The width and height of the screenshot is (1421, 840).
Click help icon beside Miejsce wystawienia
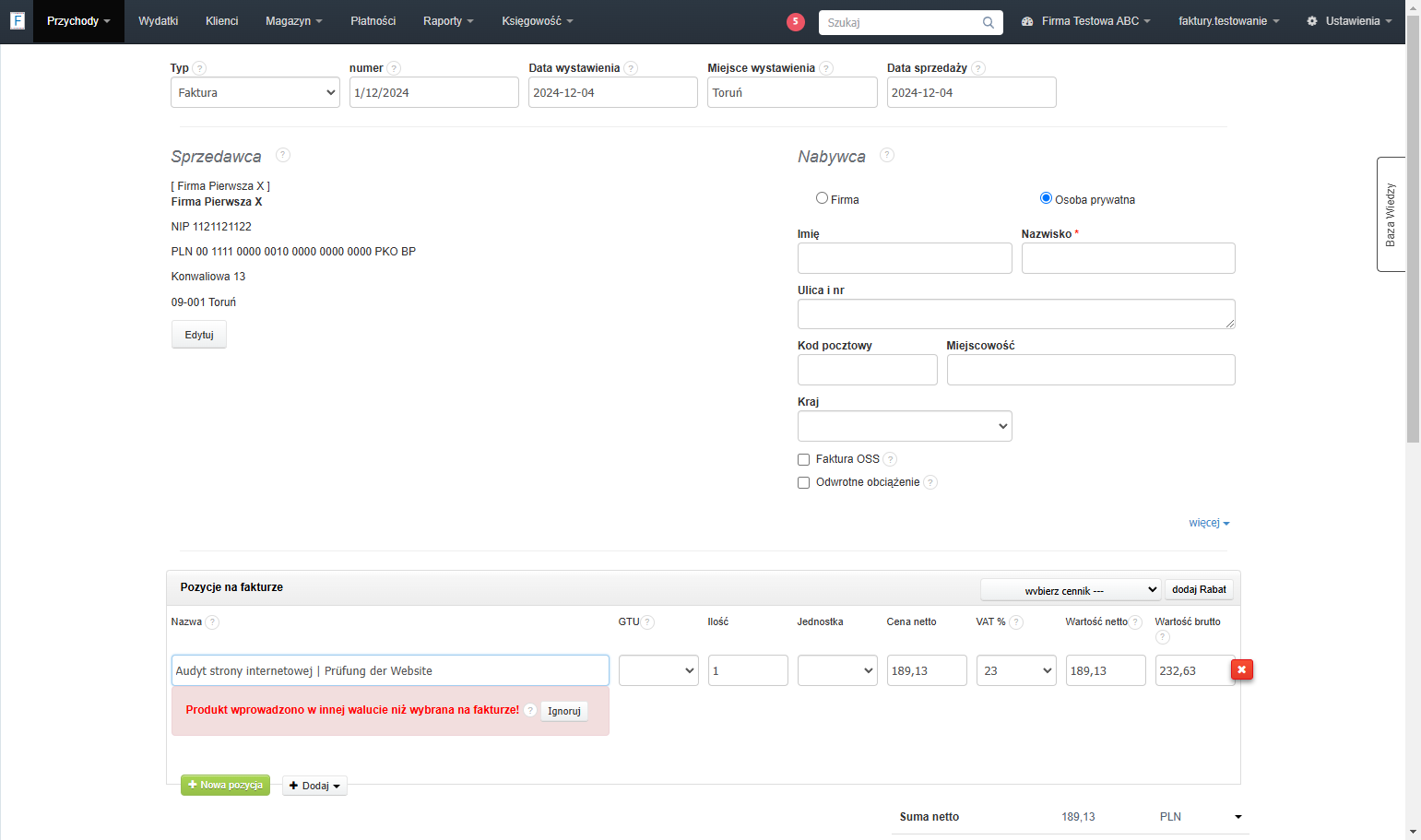click(826, 68)
